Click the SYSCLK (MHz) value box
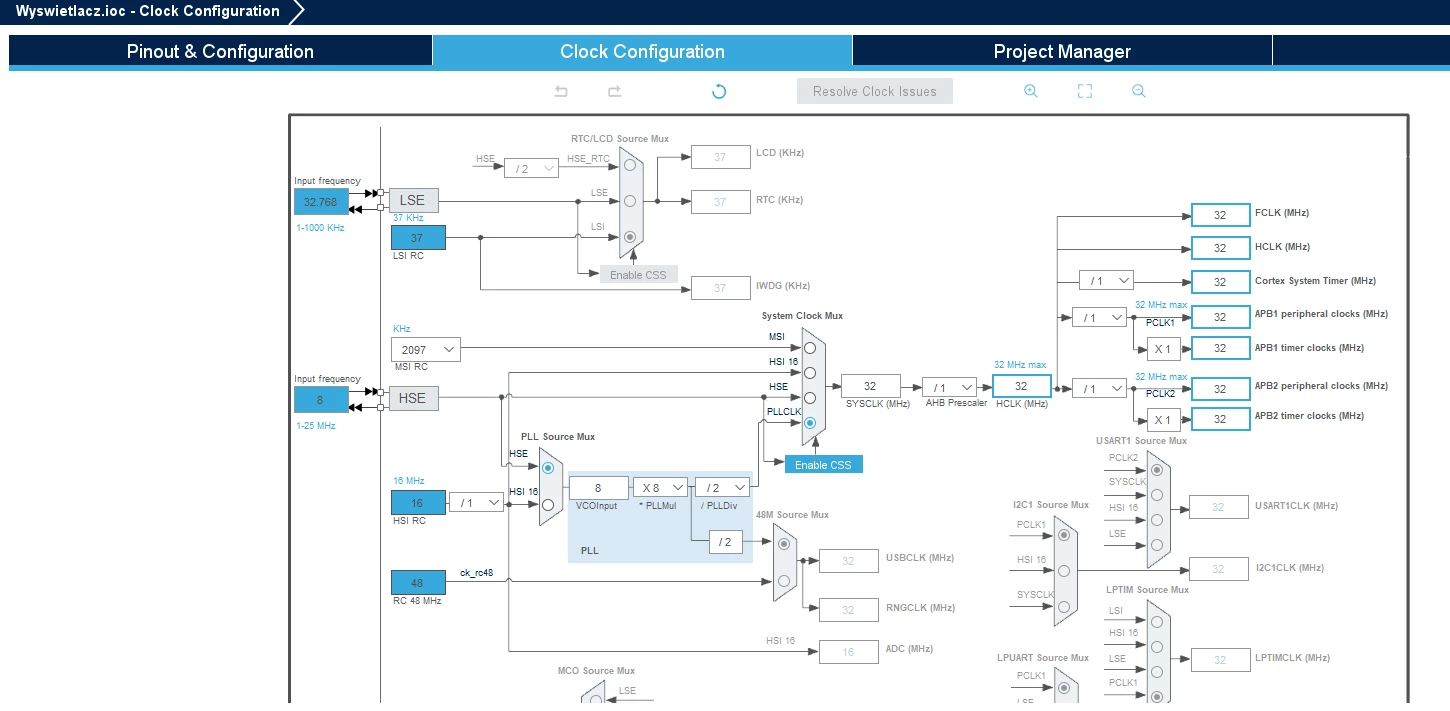The width and height of the screenshot is (1450, 711). click(870, 386)
